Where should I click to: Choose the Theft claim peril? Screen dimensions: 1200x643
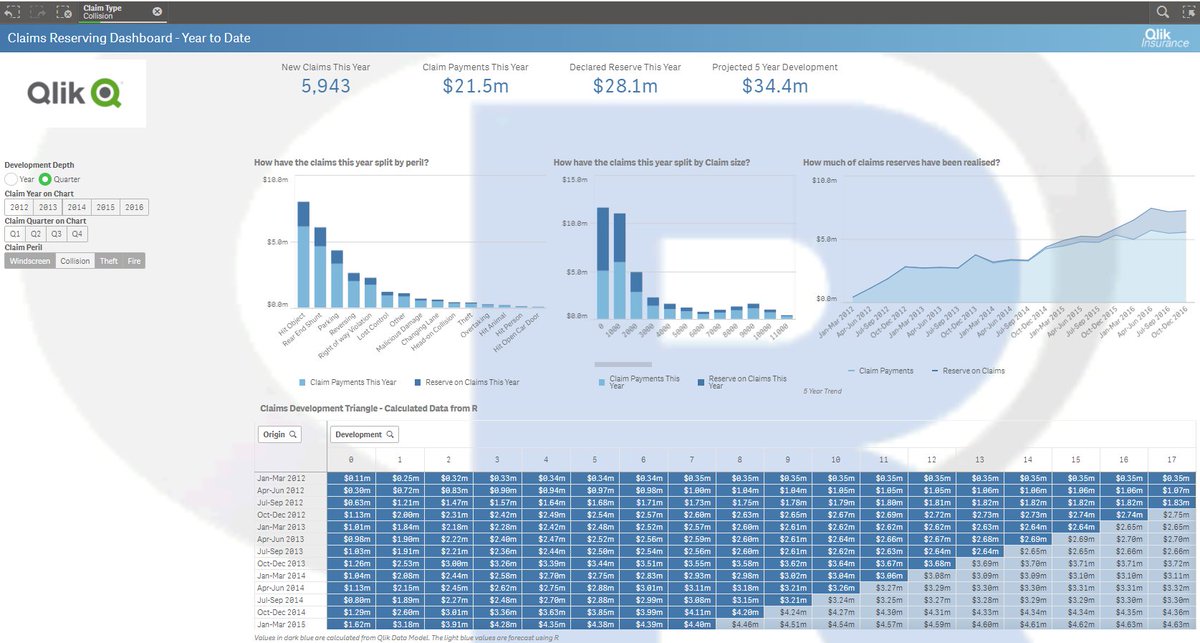[108, 260]
